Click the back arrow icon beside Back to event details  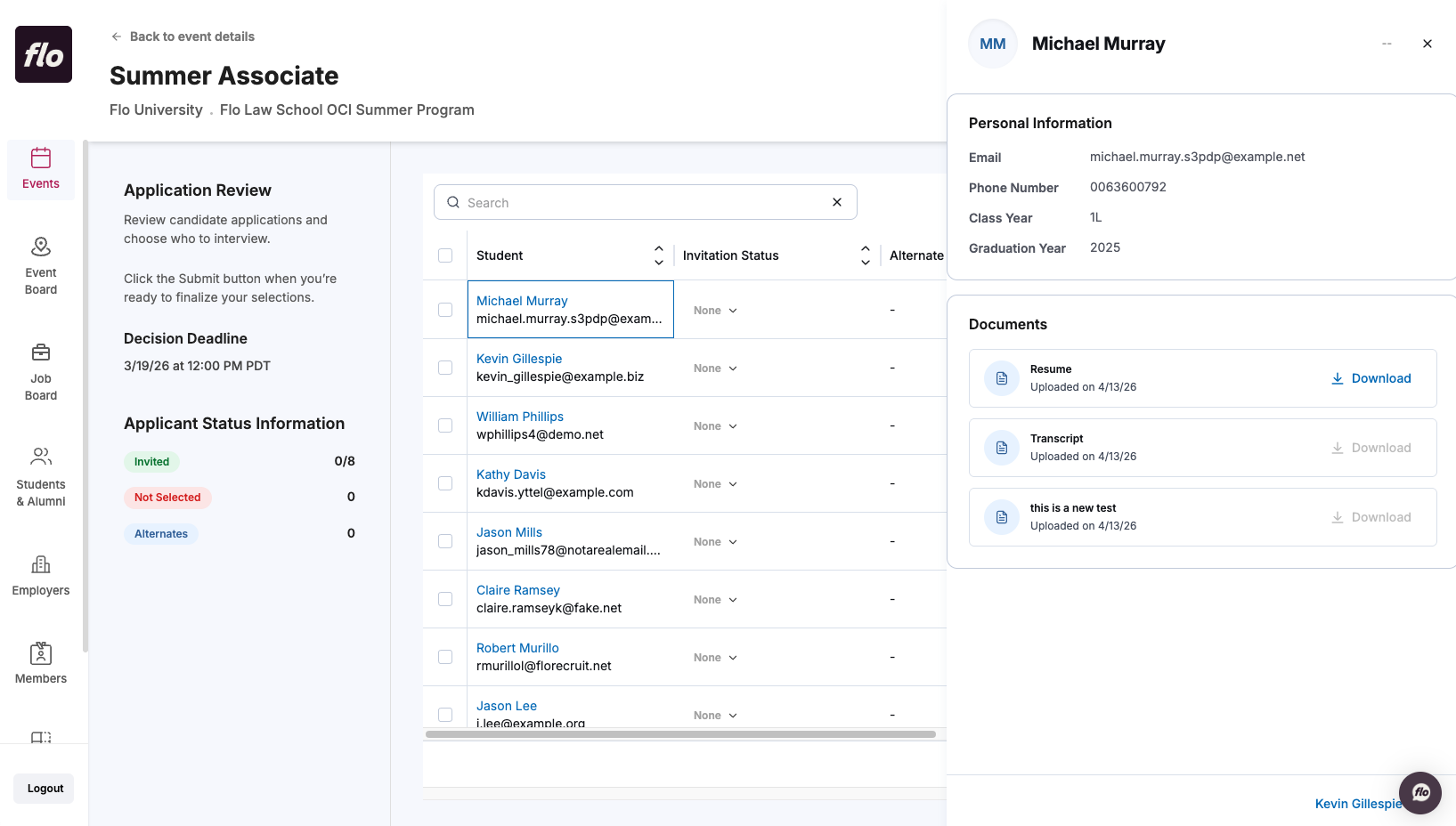(116, 36)
